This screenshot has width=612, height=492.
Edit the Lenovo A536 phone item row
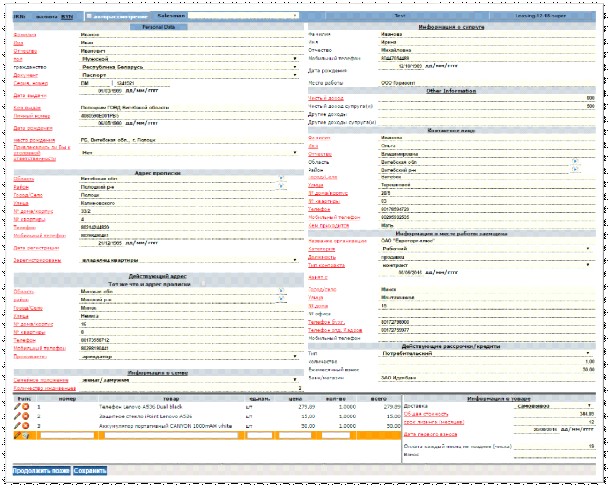tap(17, 407)
